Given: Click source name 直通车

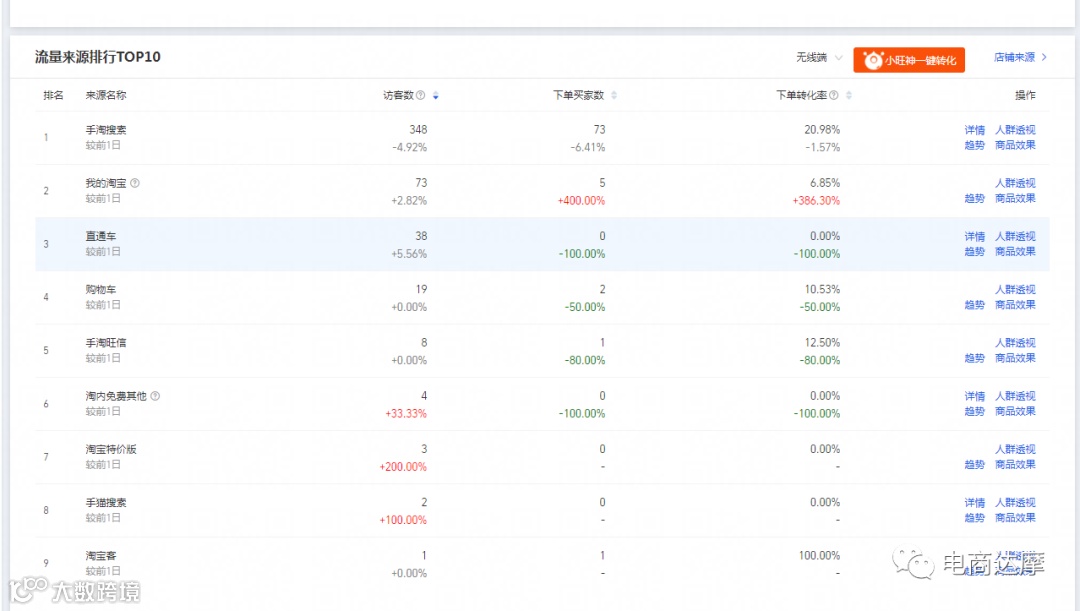Looking at the screenshot, I should (x=101, y=236).
